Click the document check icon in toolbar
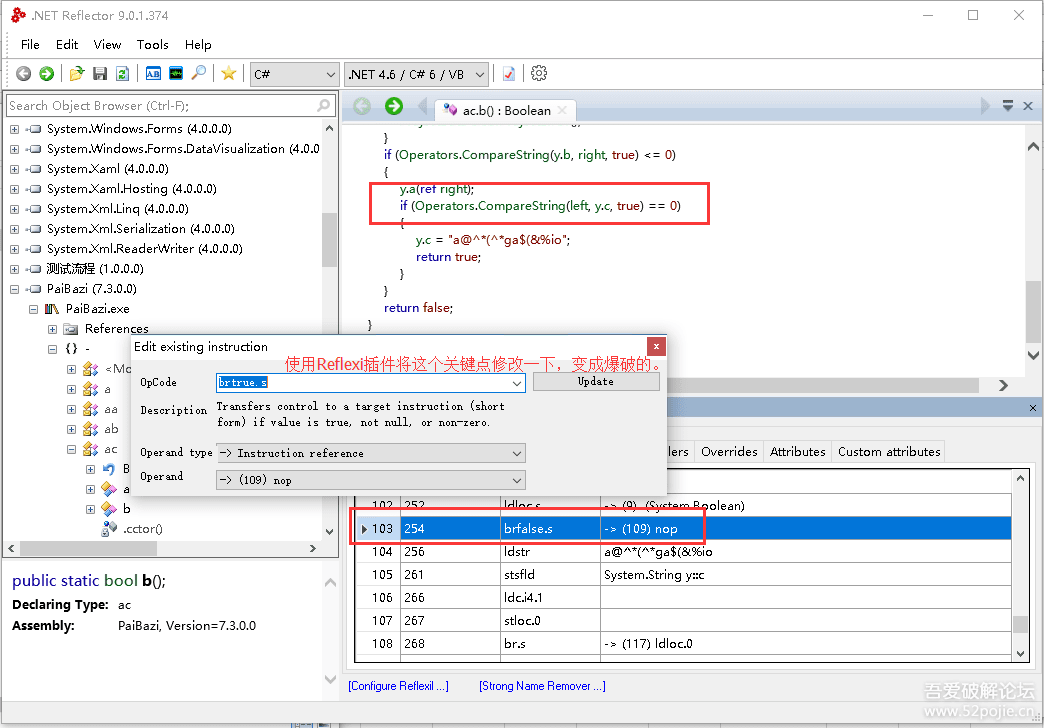 pos(509,73)
